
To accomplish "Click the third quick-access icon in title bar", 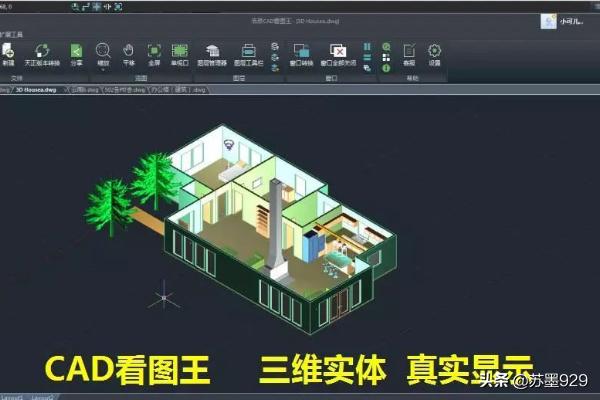I will [x=96, y=7].
